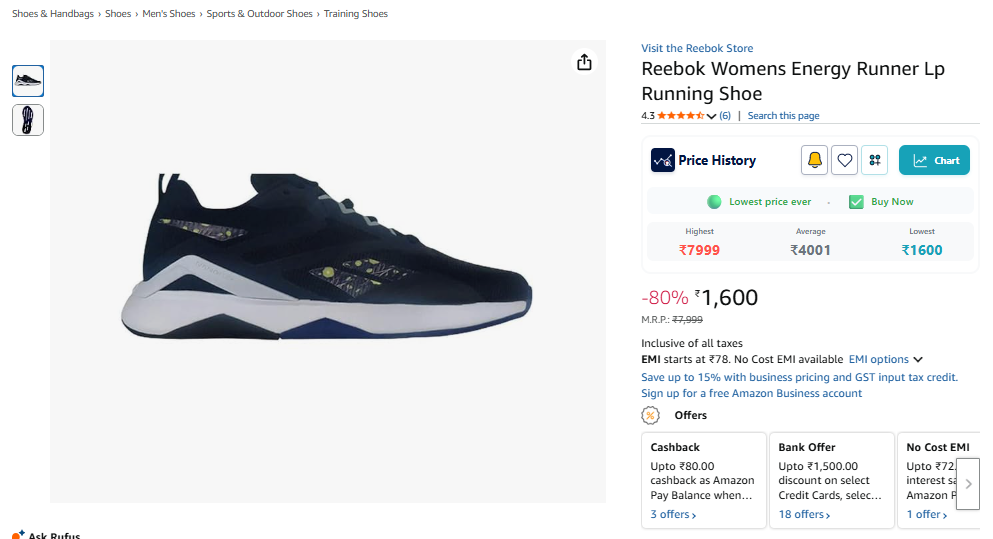993x539 pixels.
Task: Click the price alert bell icon
Action: click(814, 160)
